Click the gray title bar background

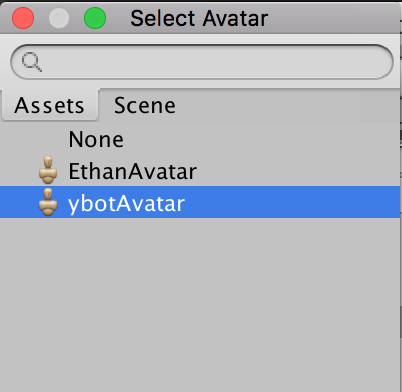333,18
